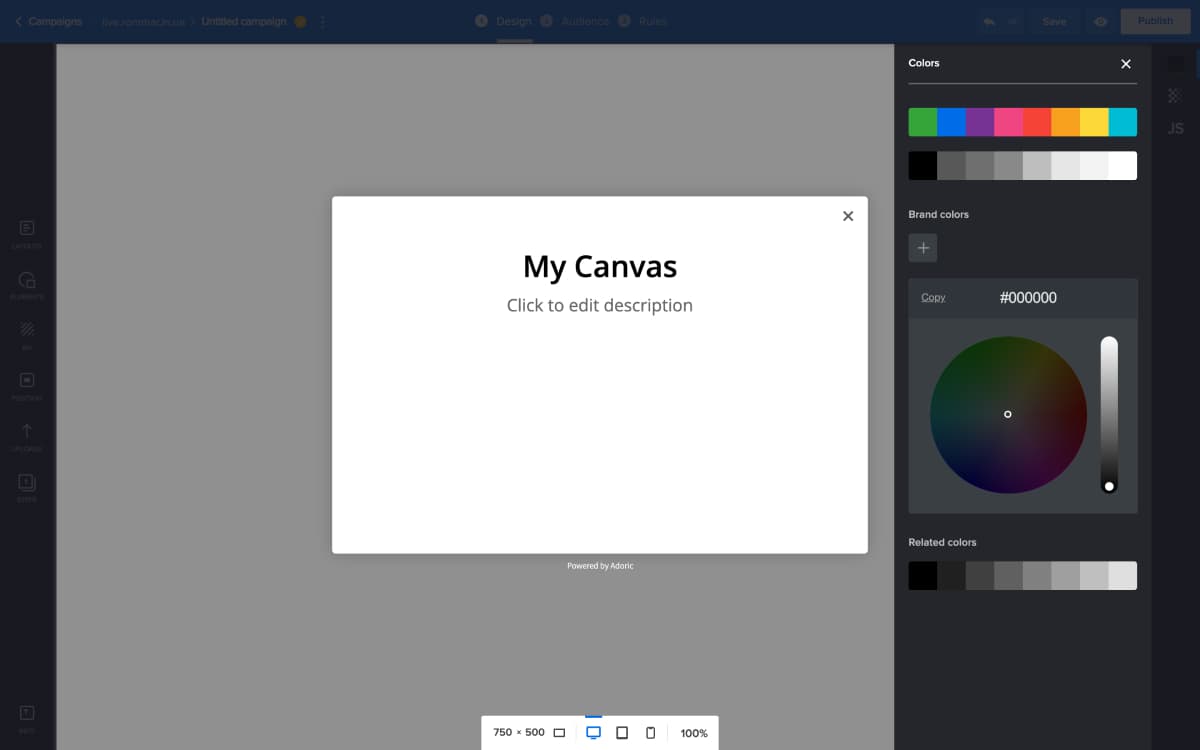1200x750 pixels.
Task: Add a new brand color with plus button
Action: click(x=923, y=248)
